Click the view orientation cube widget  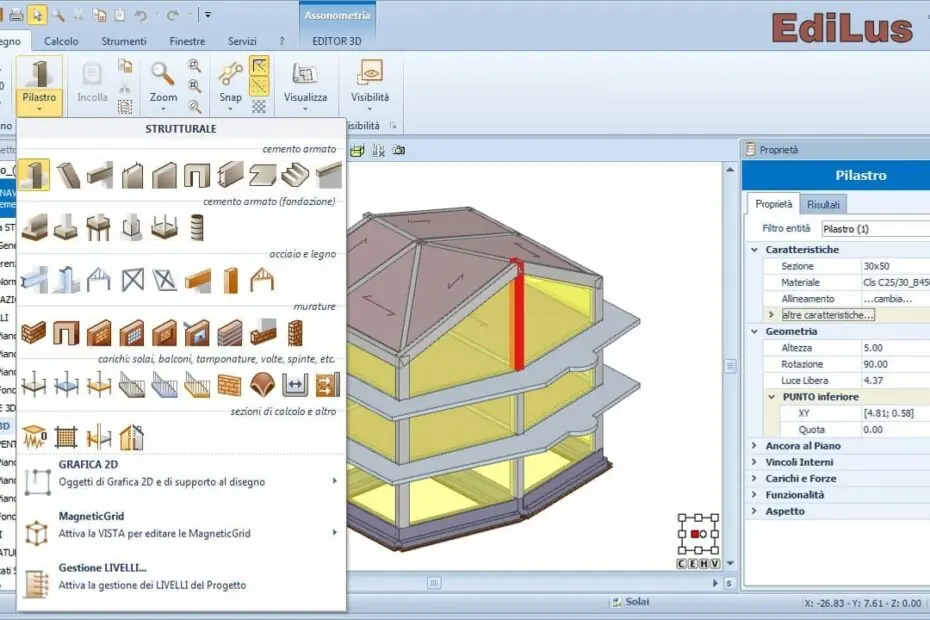click(698, 534)
